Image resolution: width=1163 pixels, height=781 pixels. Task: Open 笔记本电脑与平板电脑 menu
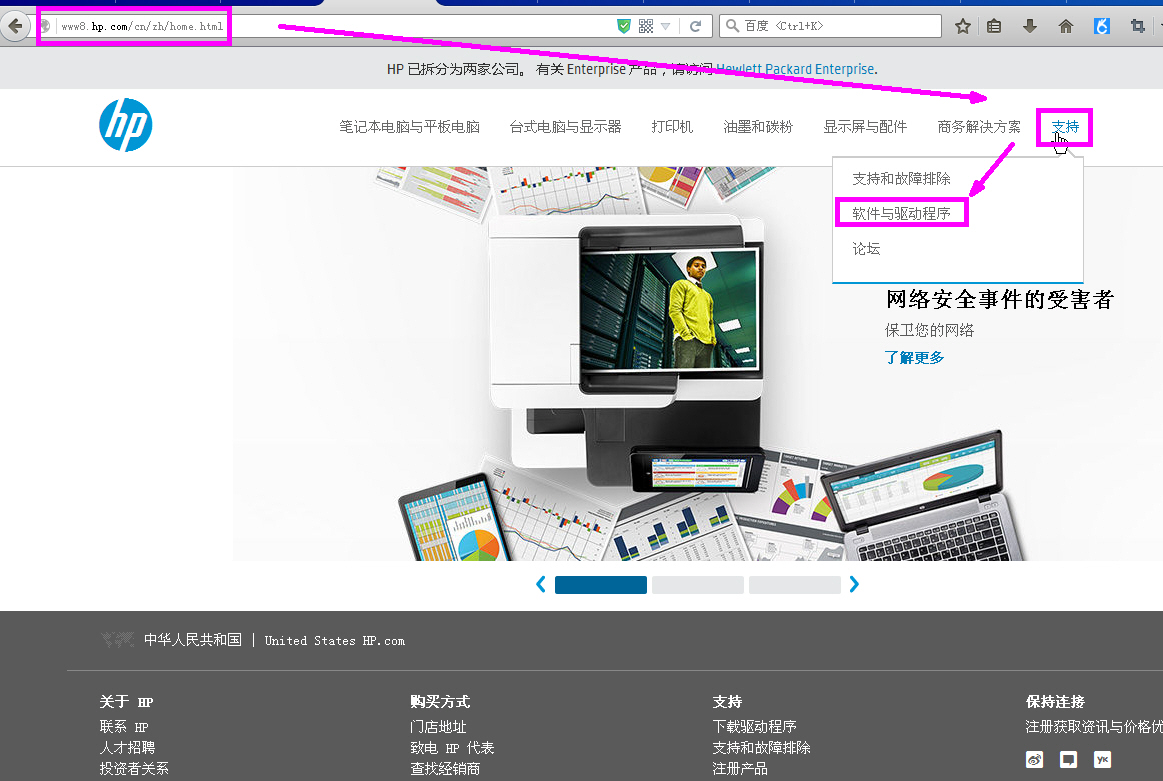pyautogui.click(x=409, y=127)
